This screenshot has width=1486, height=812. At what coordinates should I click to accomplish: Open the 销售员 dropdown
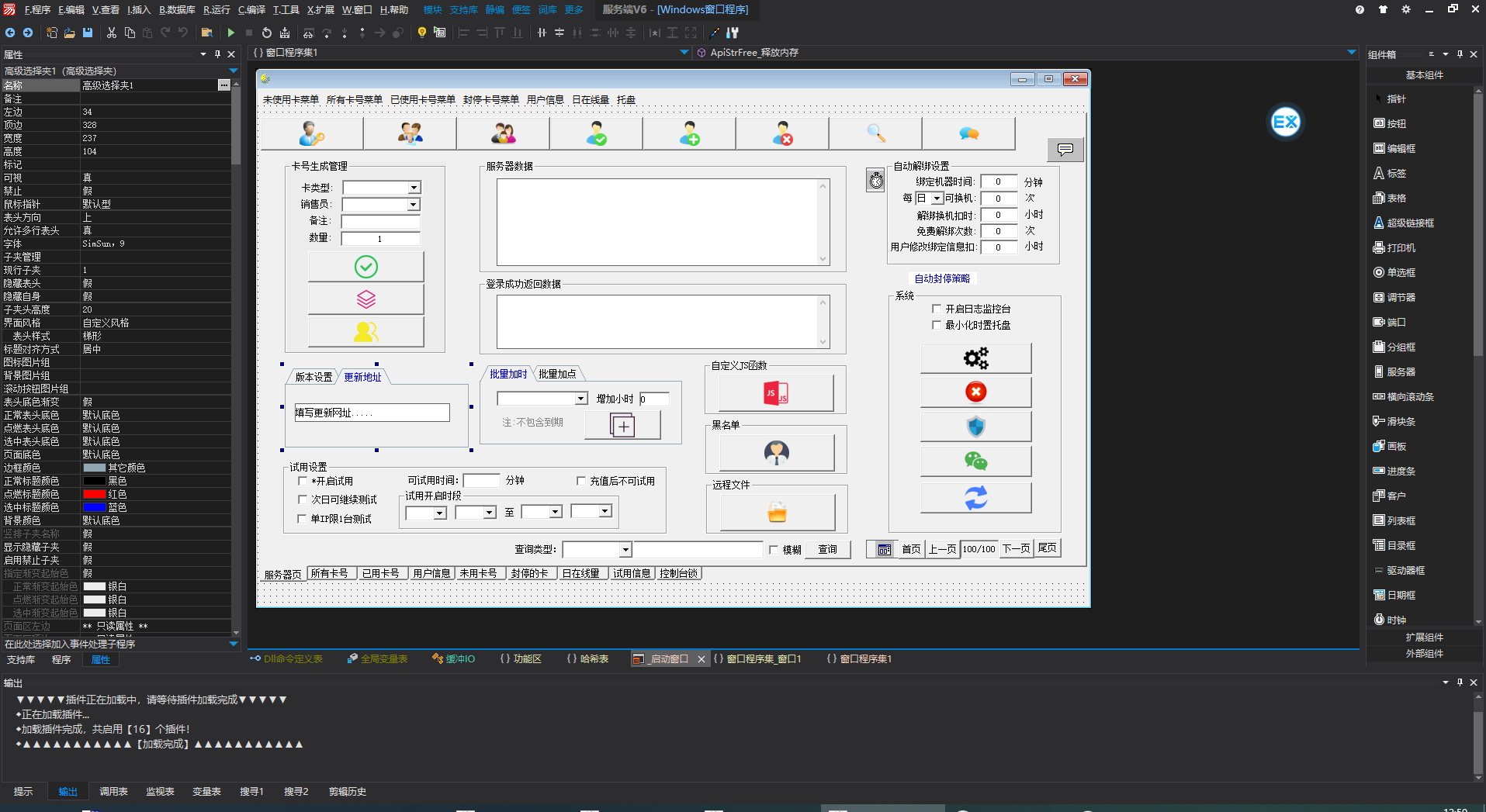click(414, 205)
